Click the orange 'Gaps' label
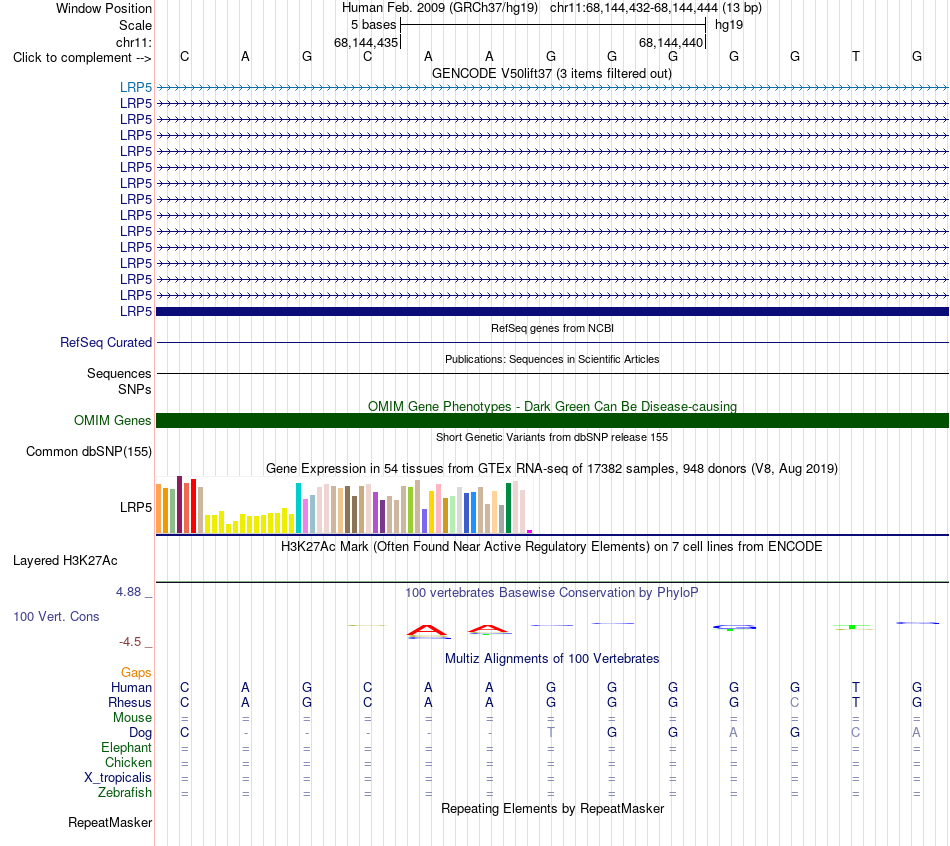Viewport: 950px width, 846px height. [x=136, y=673]
